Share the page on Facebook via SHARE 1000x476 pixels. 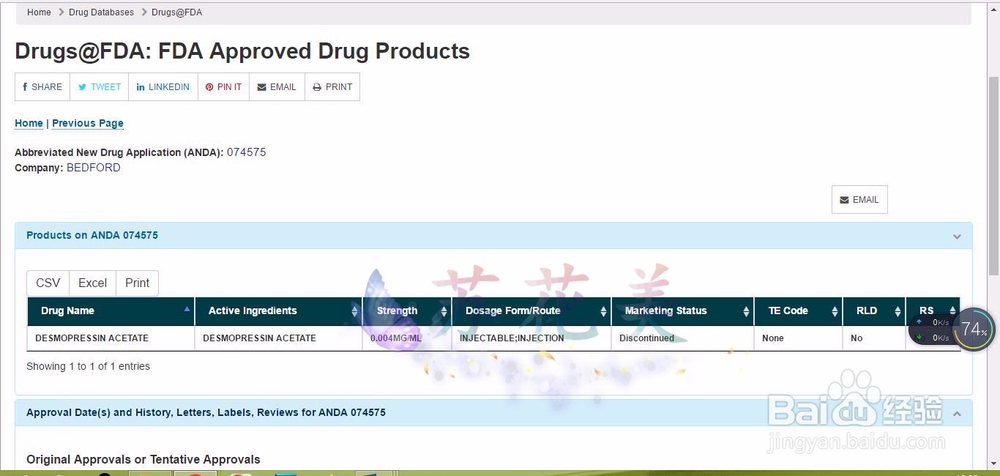pyautogui.click(x=43, y=87)
